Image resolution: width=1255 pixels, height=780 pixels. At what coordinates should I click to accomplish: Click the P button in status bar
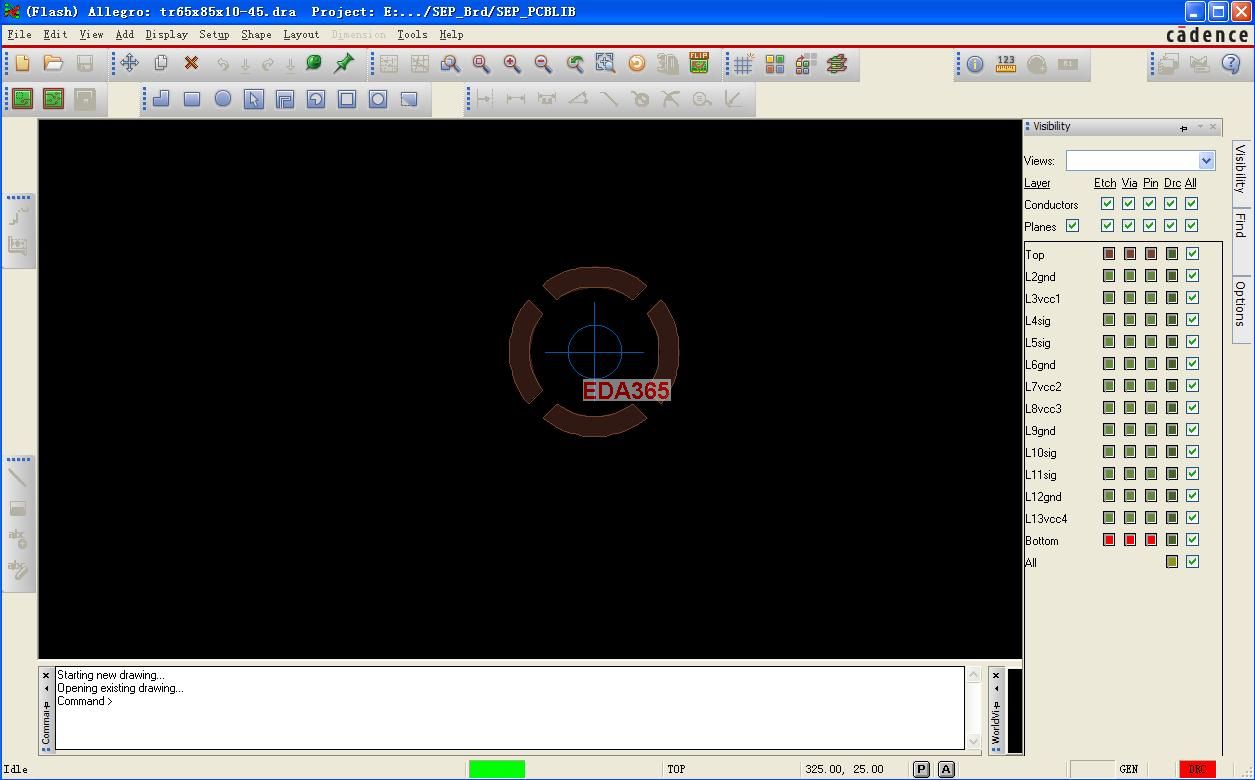(x=921, y=769)
